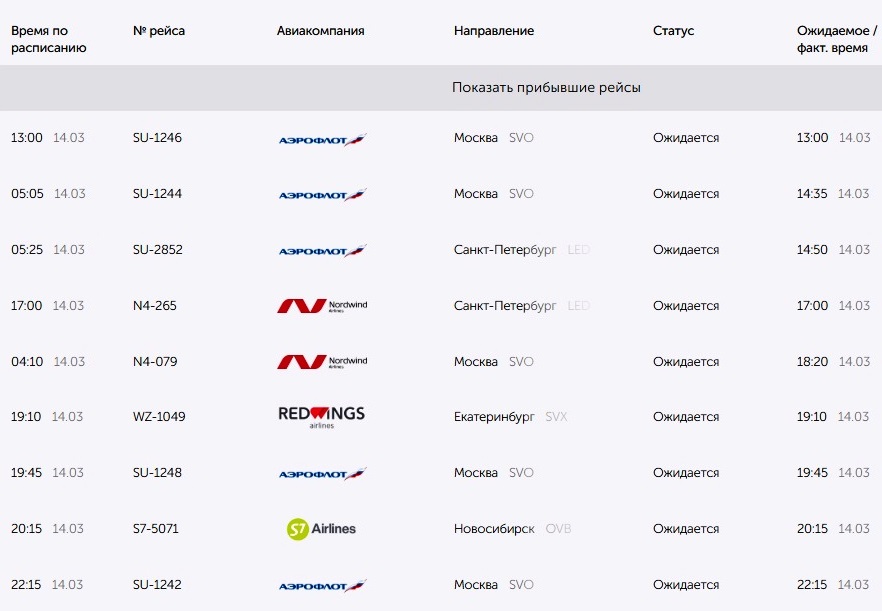
Task: Open flight number WZ-1049
Action: 159,416
